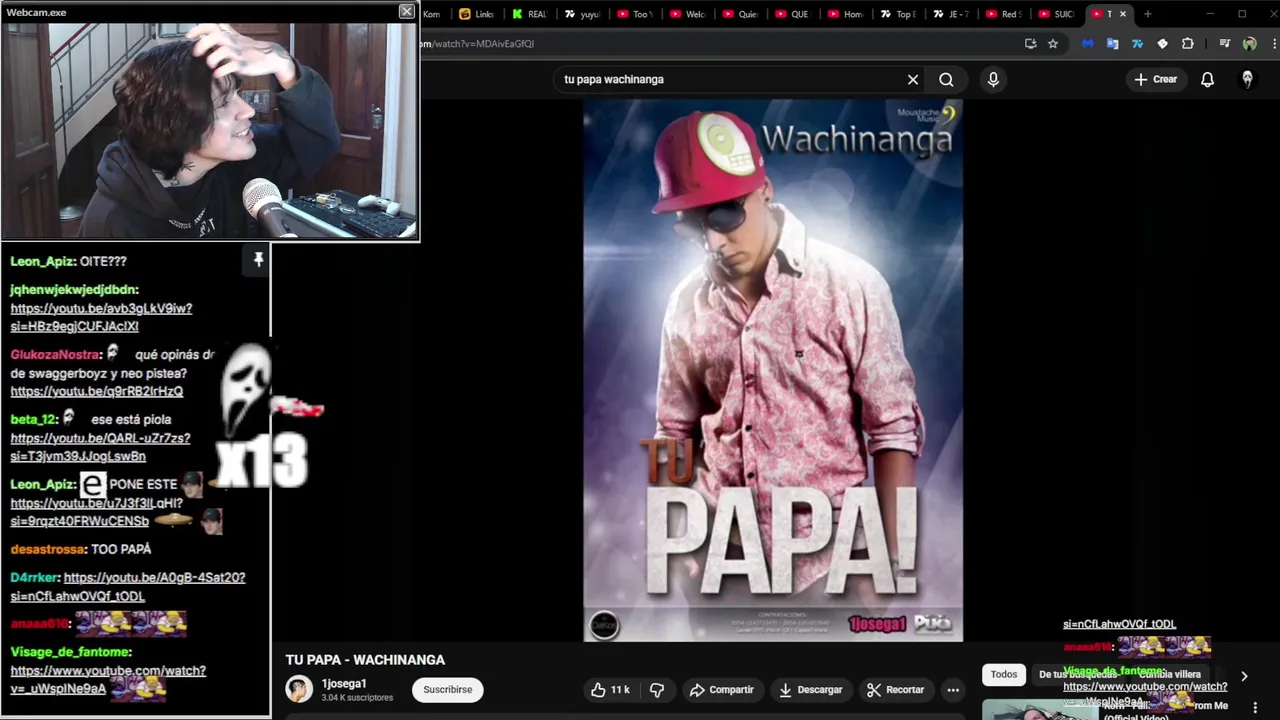This screenshot has width=1280, height=720.
Task: Open the Chrome profile avatar
Action: coord(1249,44)
